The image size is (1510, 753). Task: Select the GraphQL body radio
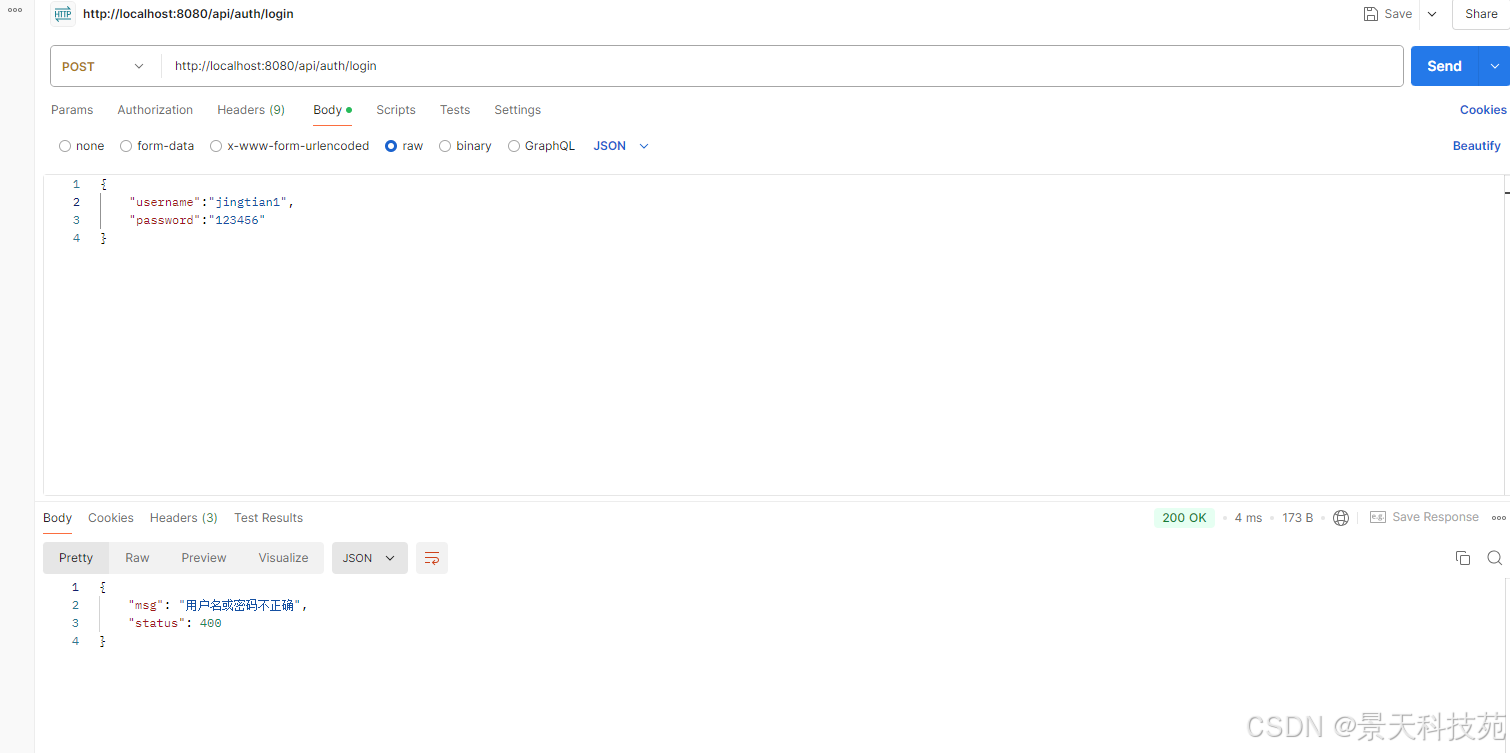click(x=514, y=146)
